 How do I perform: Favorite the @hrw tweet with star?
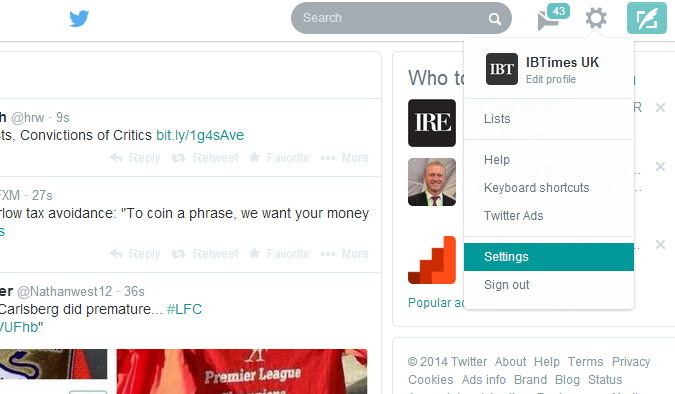279,158
